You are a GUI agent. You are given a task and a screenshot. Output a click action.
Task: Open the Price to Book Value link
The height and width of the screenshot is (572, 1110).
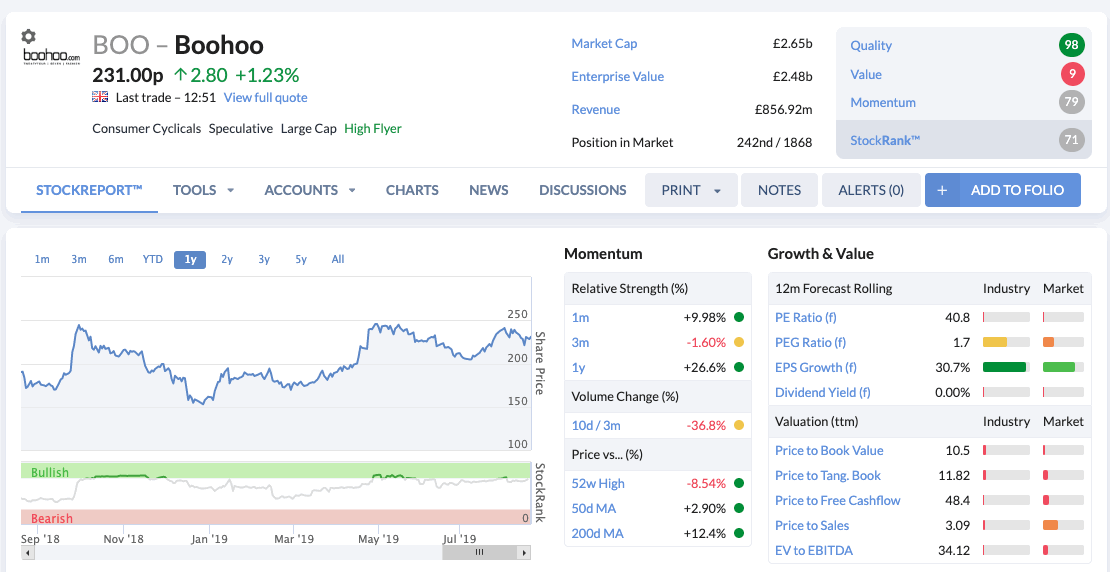[x=829, y=450]
